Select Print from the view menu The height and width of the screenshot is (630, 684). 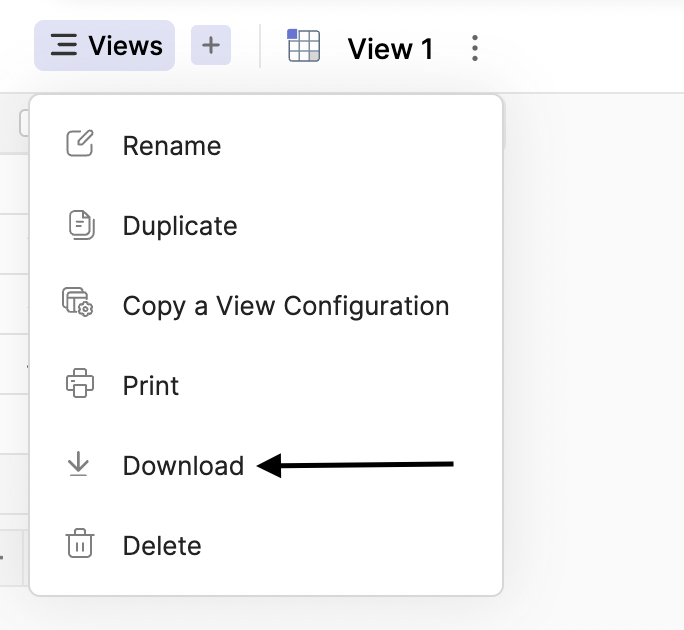[x=151, y=386]
